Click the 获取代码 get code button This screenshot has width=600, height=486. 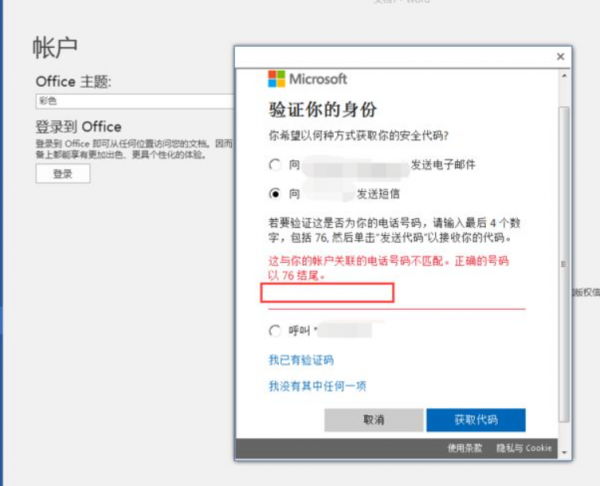[x=476, y=420]
